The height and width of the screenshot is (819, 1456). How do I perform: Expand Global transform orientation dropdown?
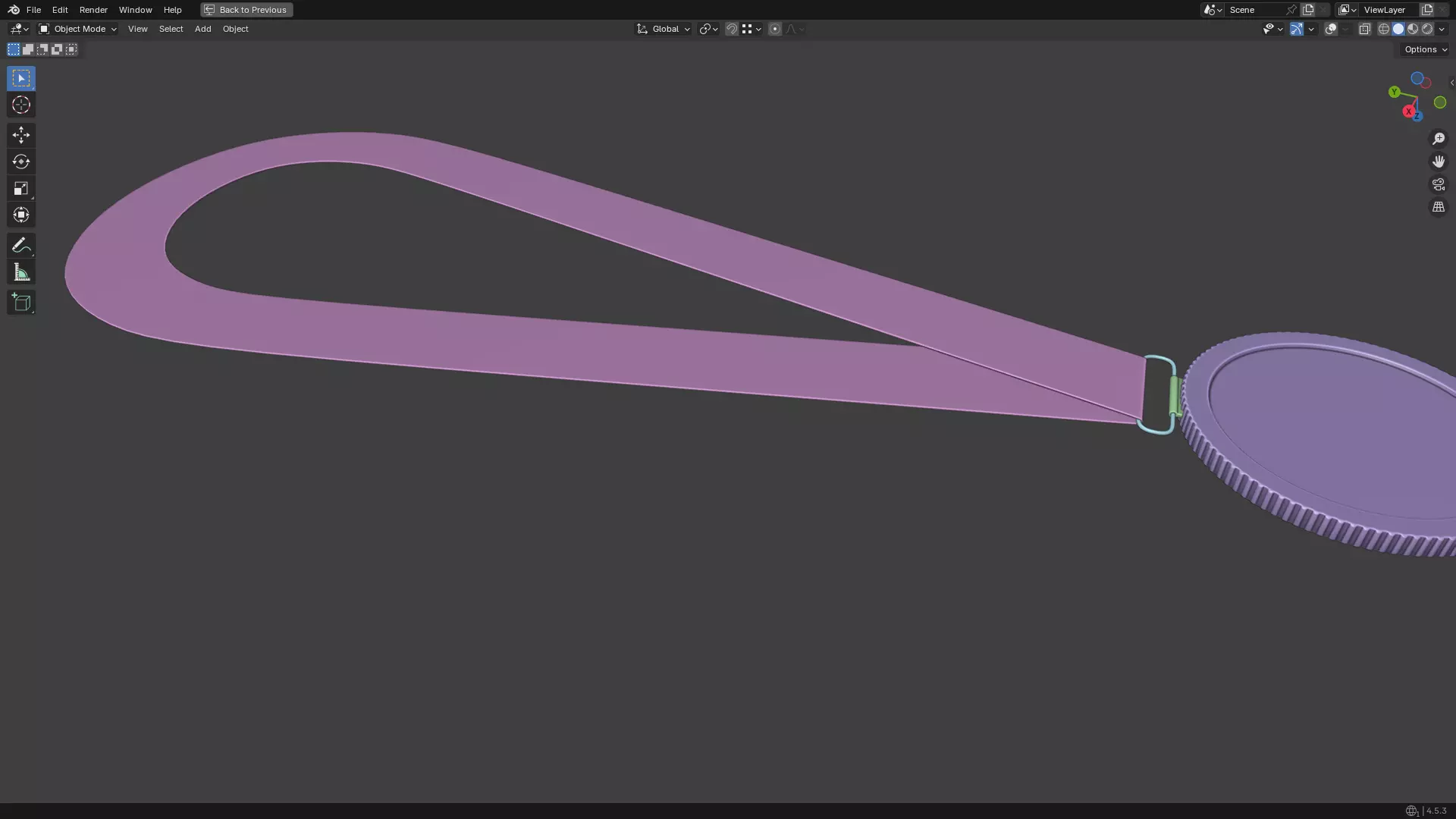click(x=664, y=29)
